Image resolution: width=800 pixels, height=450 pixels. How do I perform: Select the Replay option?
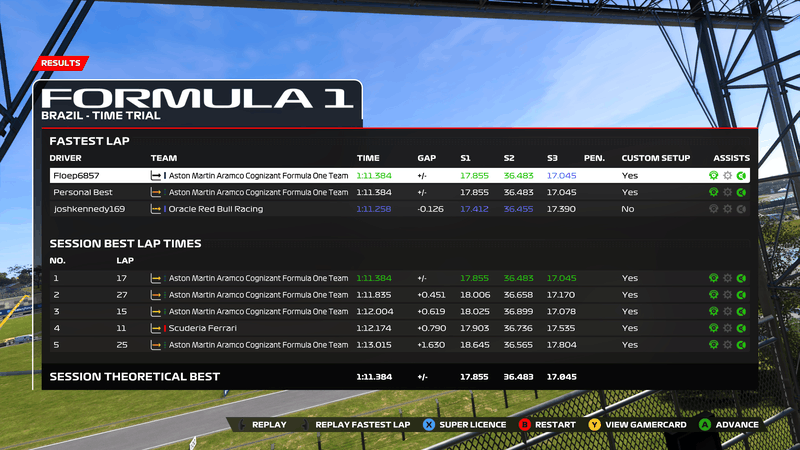click(x=269, y=424)
